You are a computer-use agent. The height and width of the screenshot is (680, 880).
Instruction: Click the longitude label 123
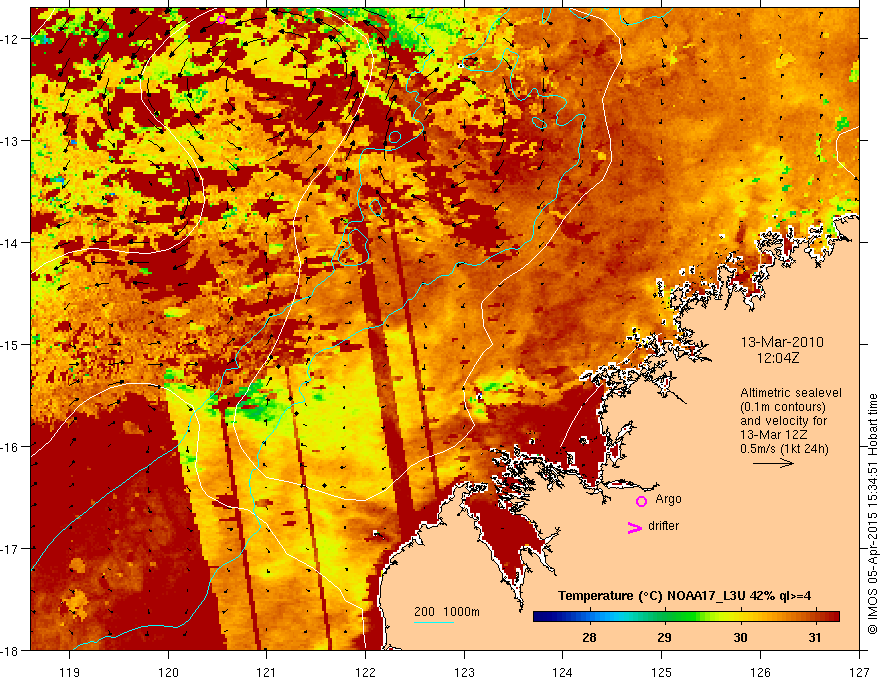(464, 672)
